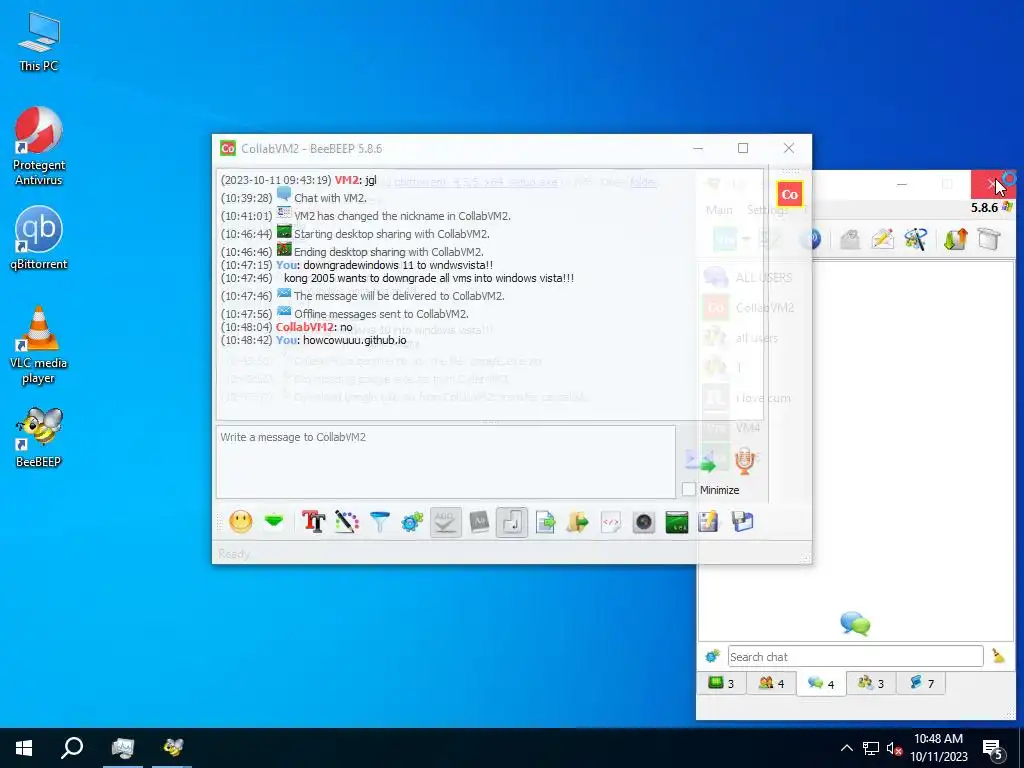Click the muted speaker volume tray icon
Image resolution: width=1024 pixels, height=768 pixels.
pyautogui.click(x=894, y=748)
